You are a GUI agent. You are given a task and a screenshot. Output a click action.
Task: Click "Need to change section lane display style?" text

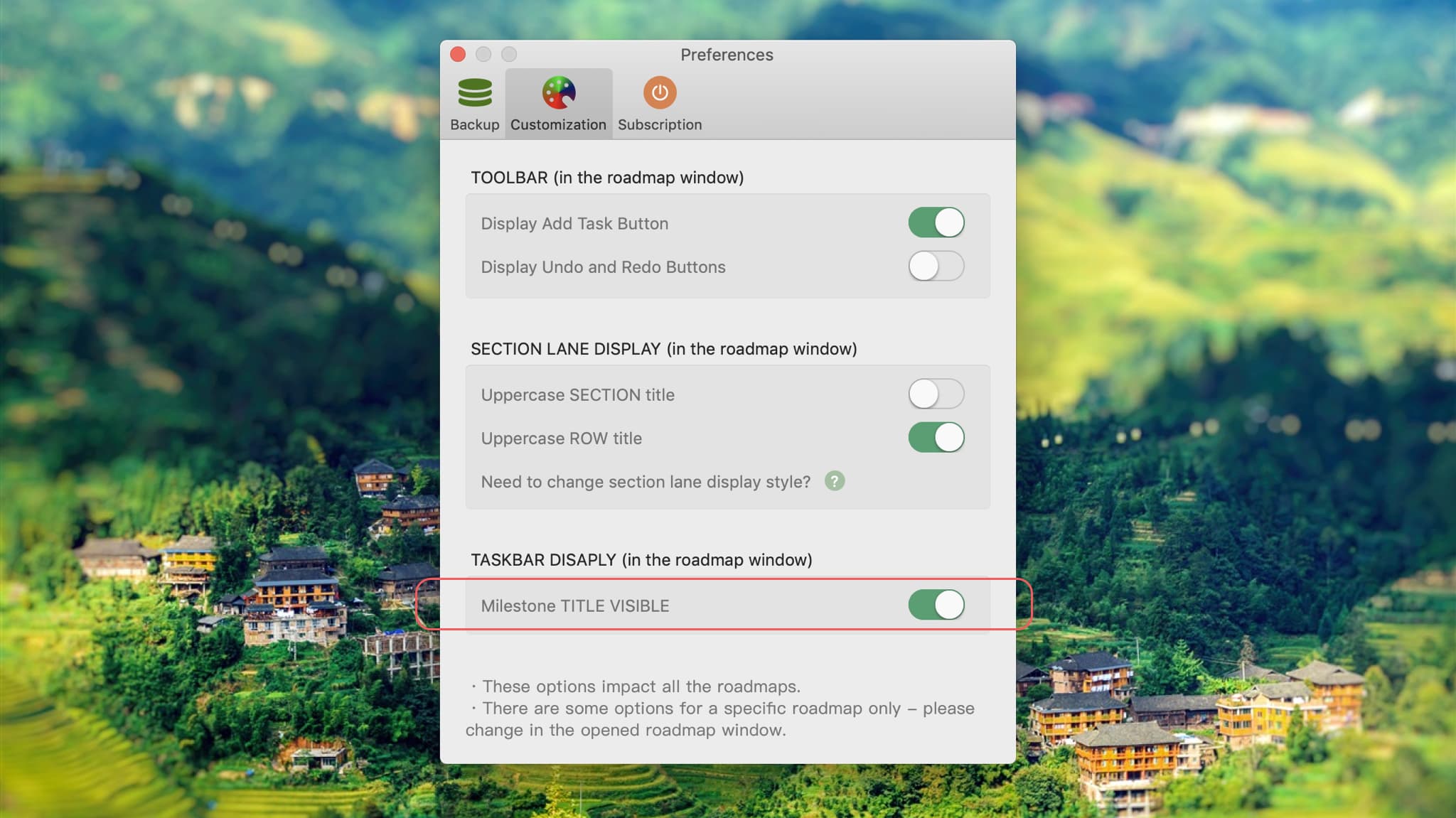coord(646,482)
